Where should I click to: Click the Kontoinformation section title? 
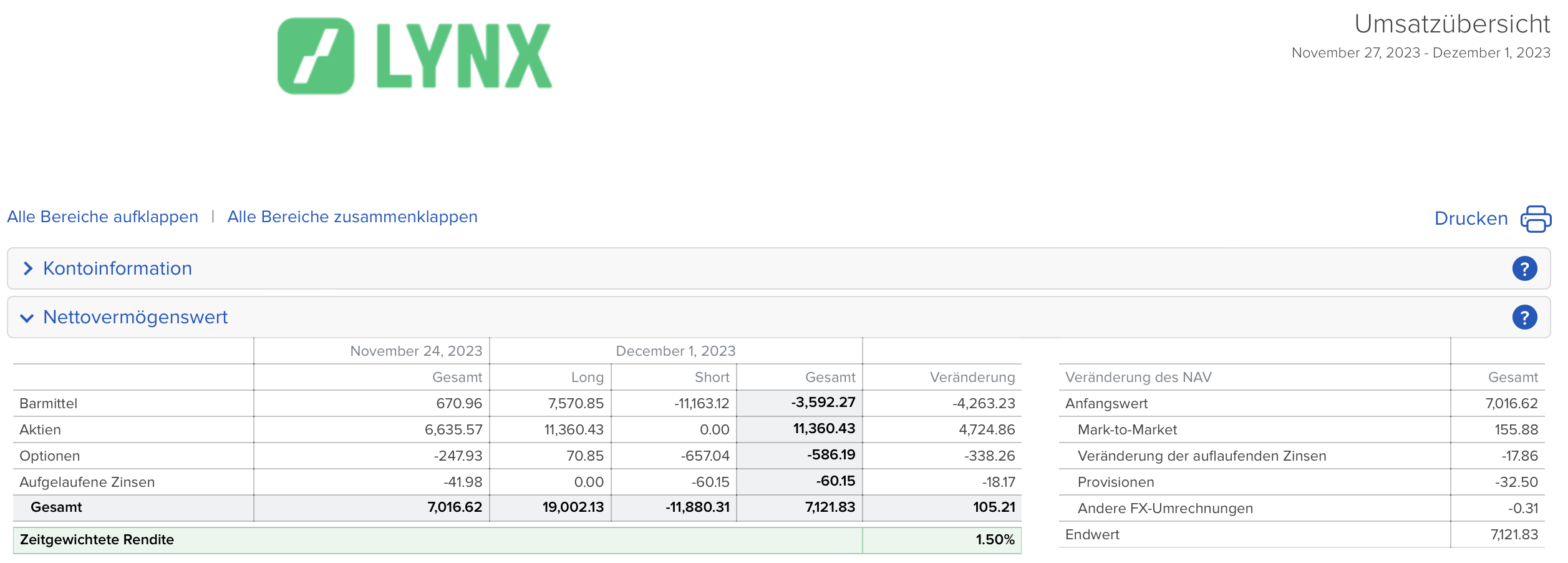point(117,269)
